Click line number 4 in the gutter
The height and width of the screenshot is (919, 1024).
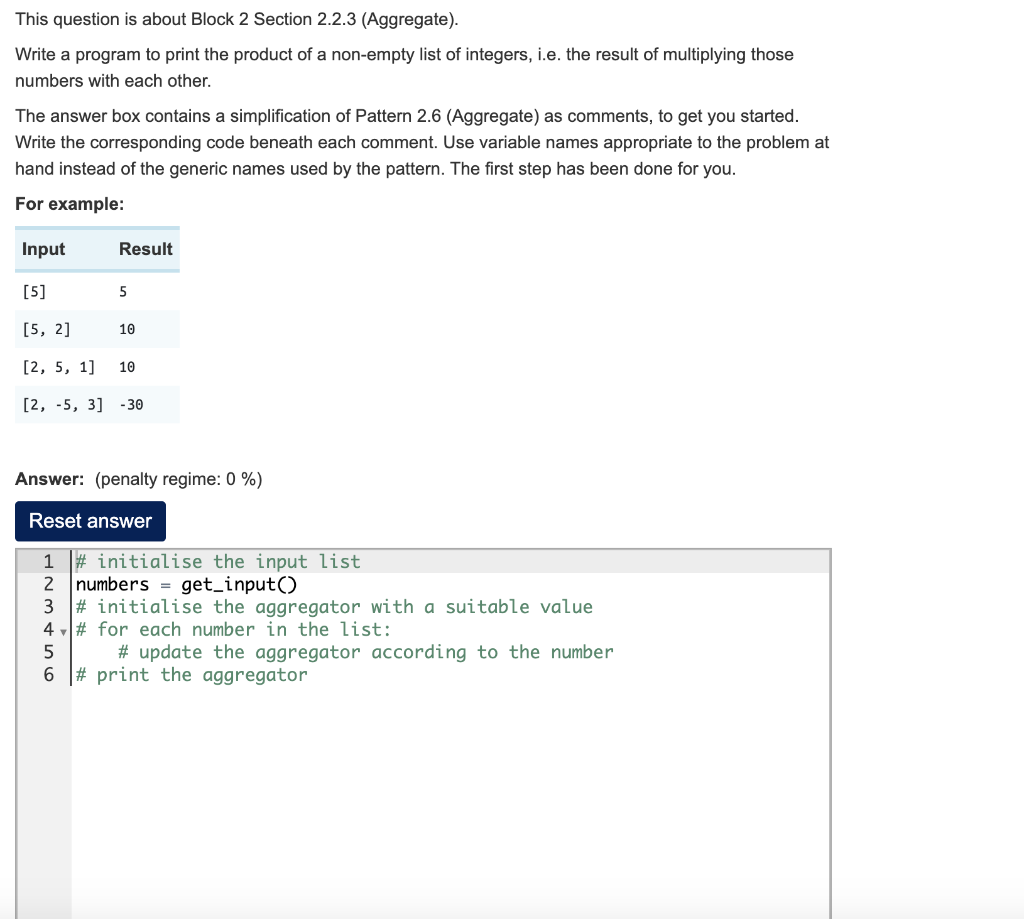pyautogui.click(x=48, y=629)
